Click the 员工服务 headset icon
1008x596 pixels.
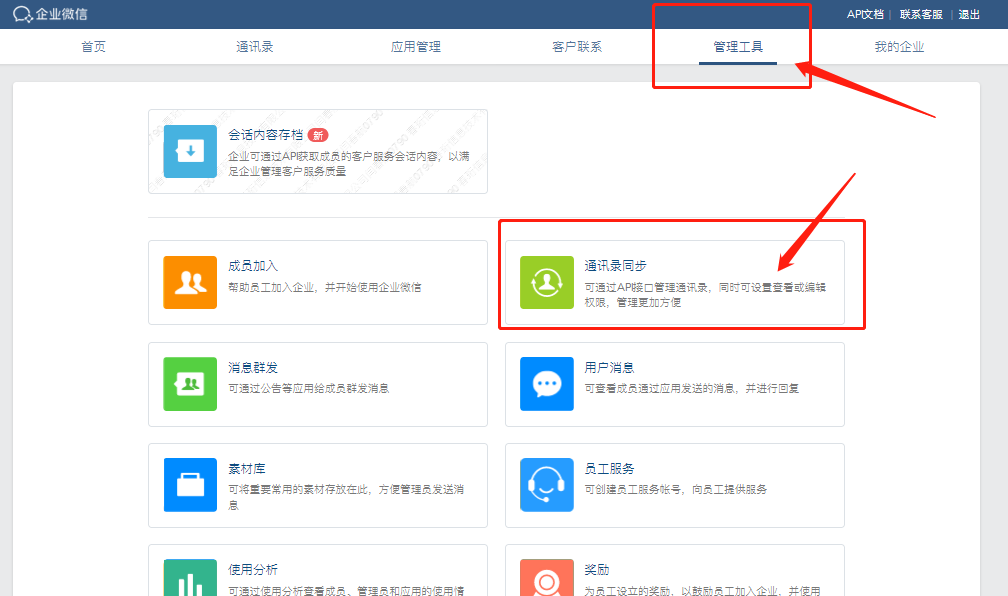pyautogui.click(x=546, y=485)
